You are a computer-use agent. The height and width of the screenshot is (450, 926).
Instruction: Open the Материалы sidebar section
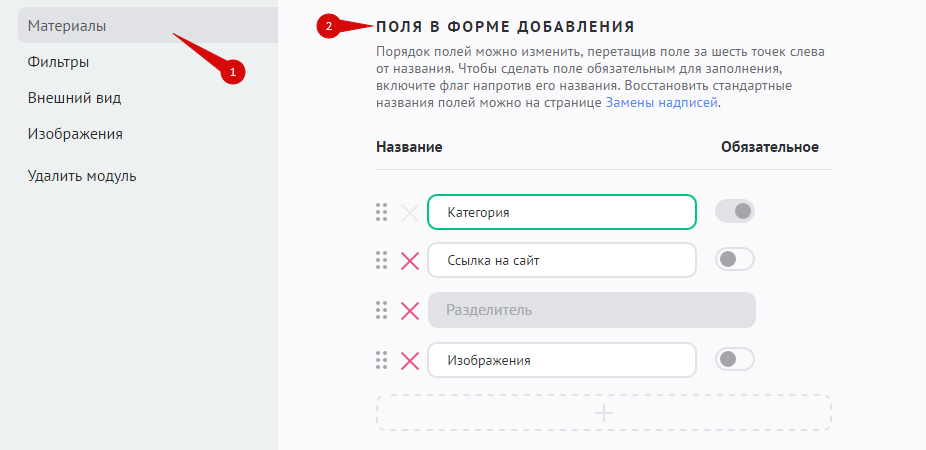(x=68, y=25)
